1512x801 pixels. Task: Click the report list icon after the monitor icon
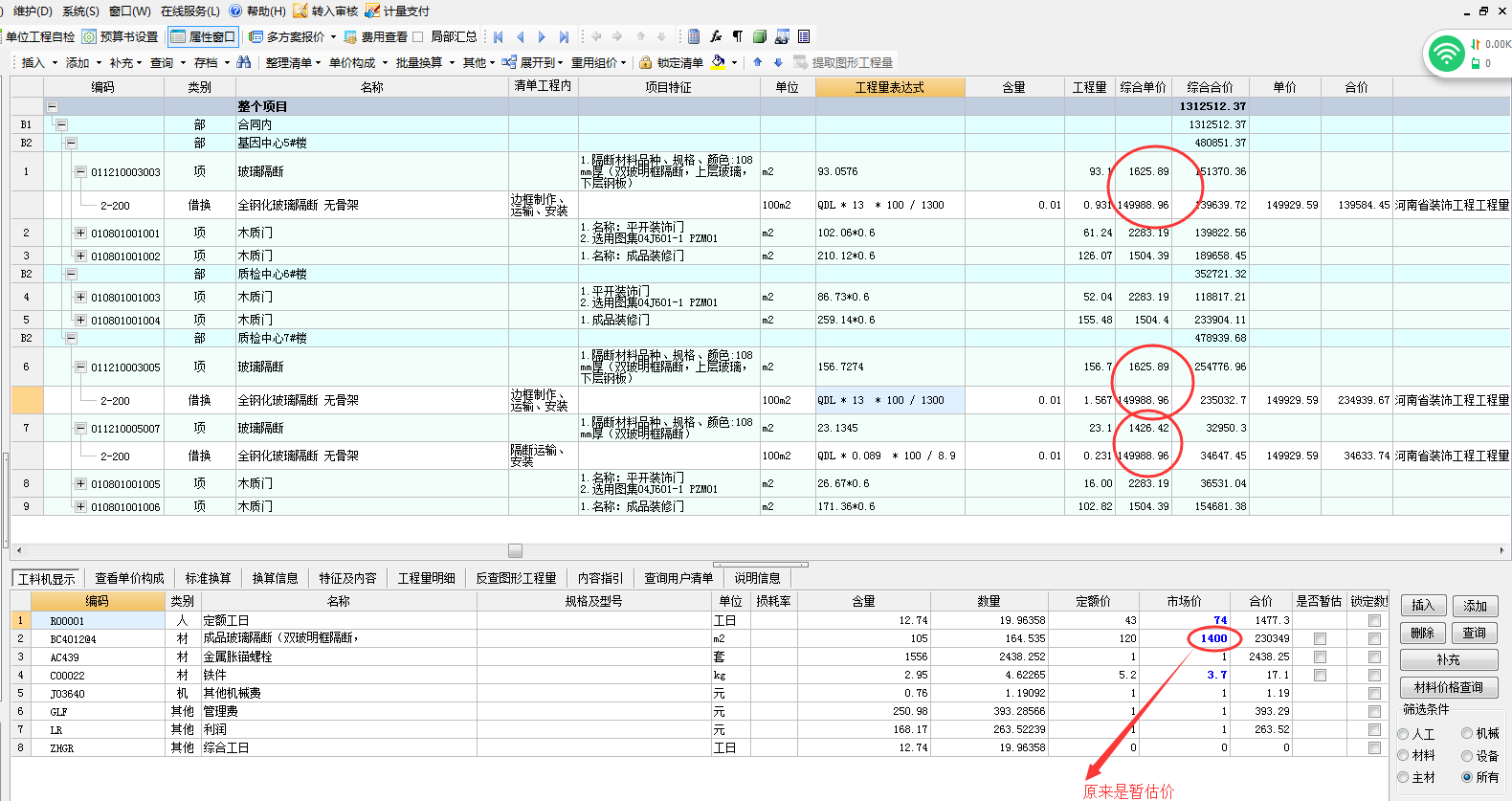pyautogui.click(x=804, y=36)
